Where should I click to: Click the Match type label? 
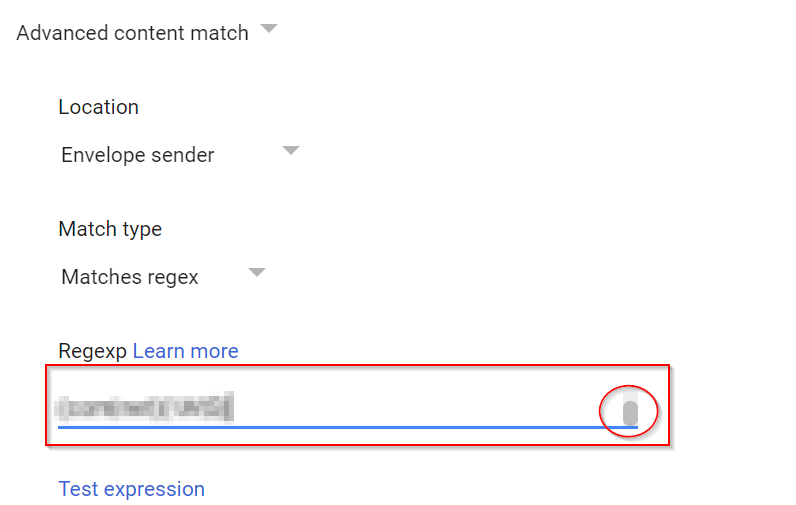click(x=110, y=229)
